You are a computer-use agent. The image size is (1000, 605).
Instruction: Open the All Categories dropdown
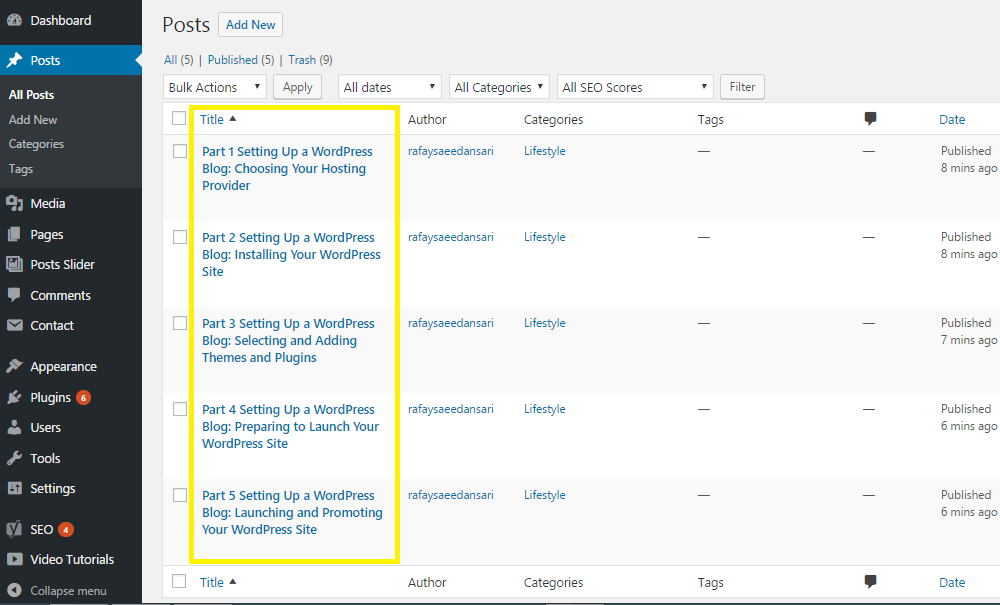pyautogui.click(x=499, y=87)
